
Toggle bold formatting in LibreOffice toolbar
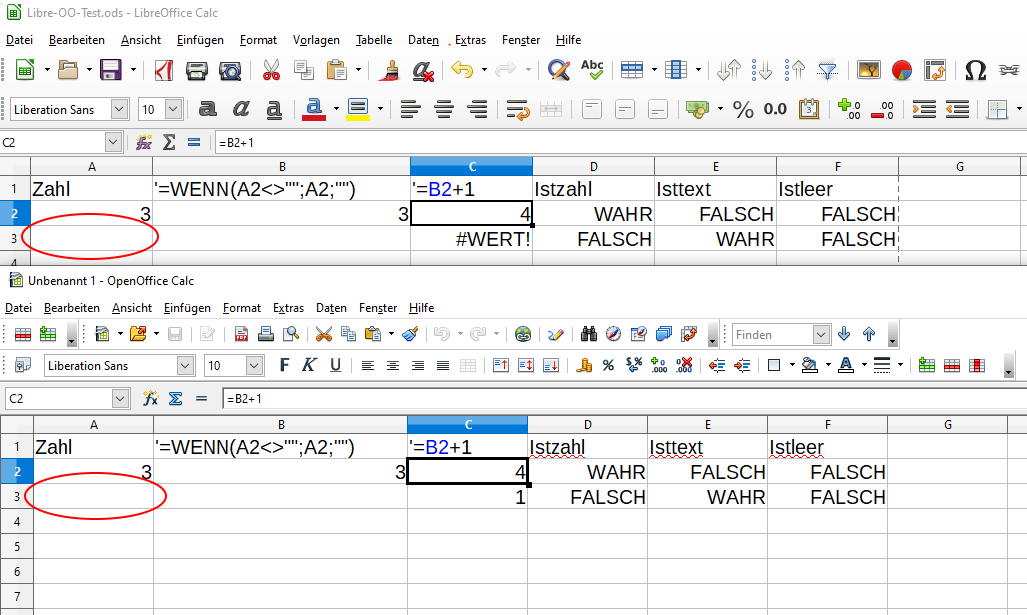point(208,109)
